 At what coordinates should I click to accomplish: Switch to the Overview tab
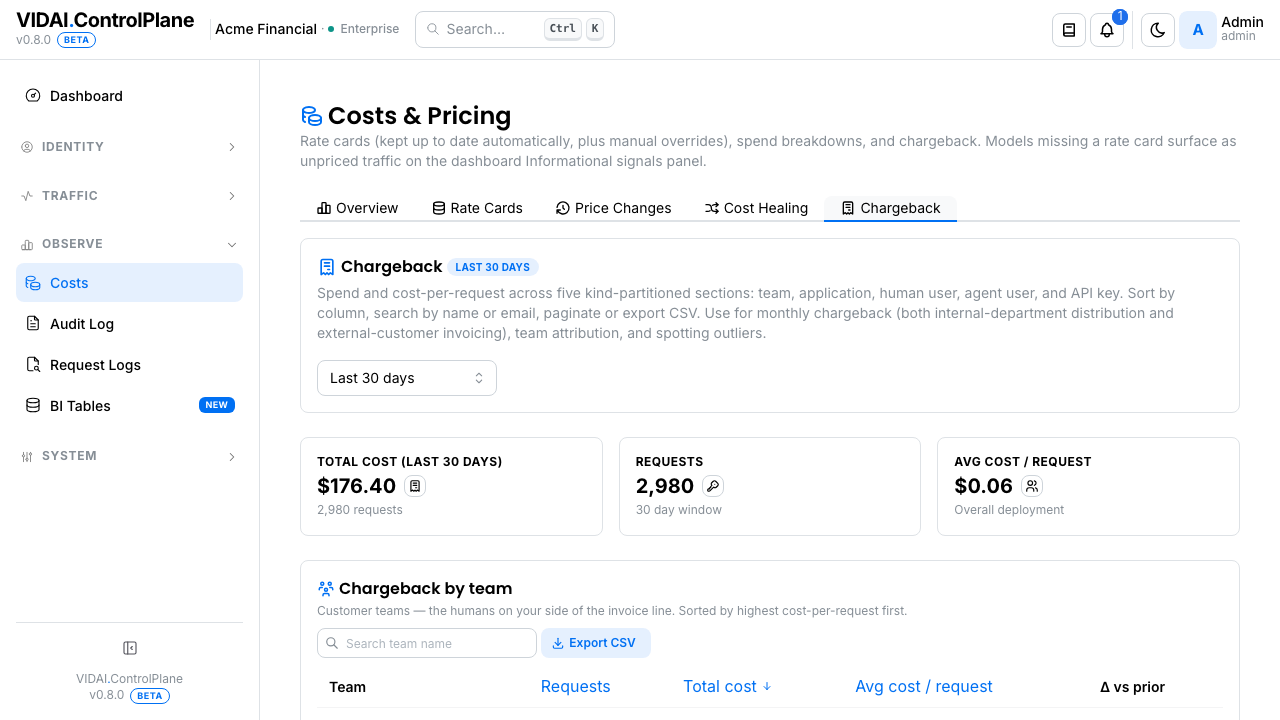[x=357, y=208]
